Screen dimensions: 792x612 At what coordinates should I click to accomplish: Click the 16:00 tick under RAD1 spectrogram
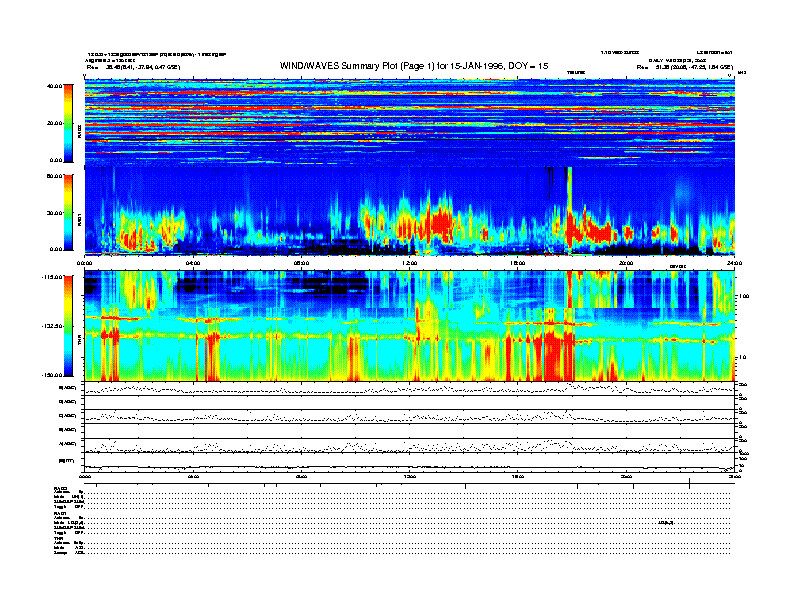tap(518, 263)
